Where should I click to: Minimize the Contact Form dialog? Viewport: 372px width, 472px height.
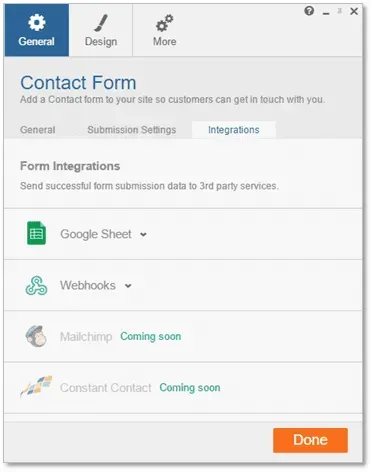coord(326,12)
